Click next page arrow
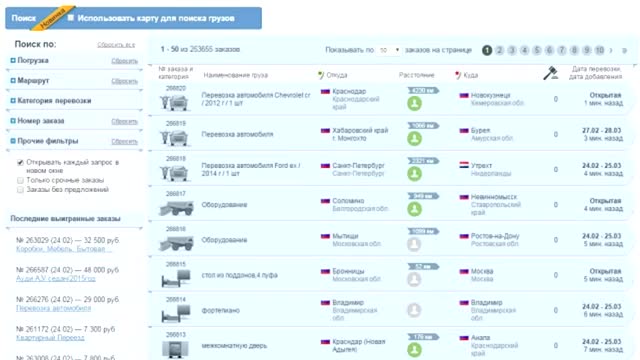This screenshot has height=360, width=640. [x=611, y=50]
